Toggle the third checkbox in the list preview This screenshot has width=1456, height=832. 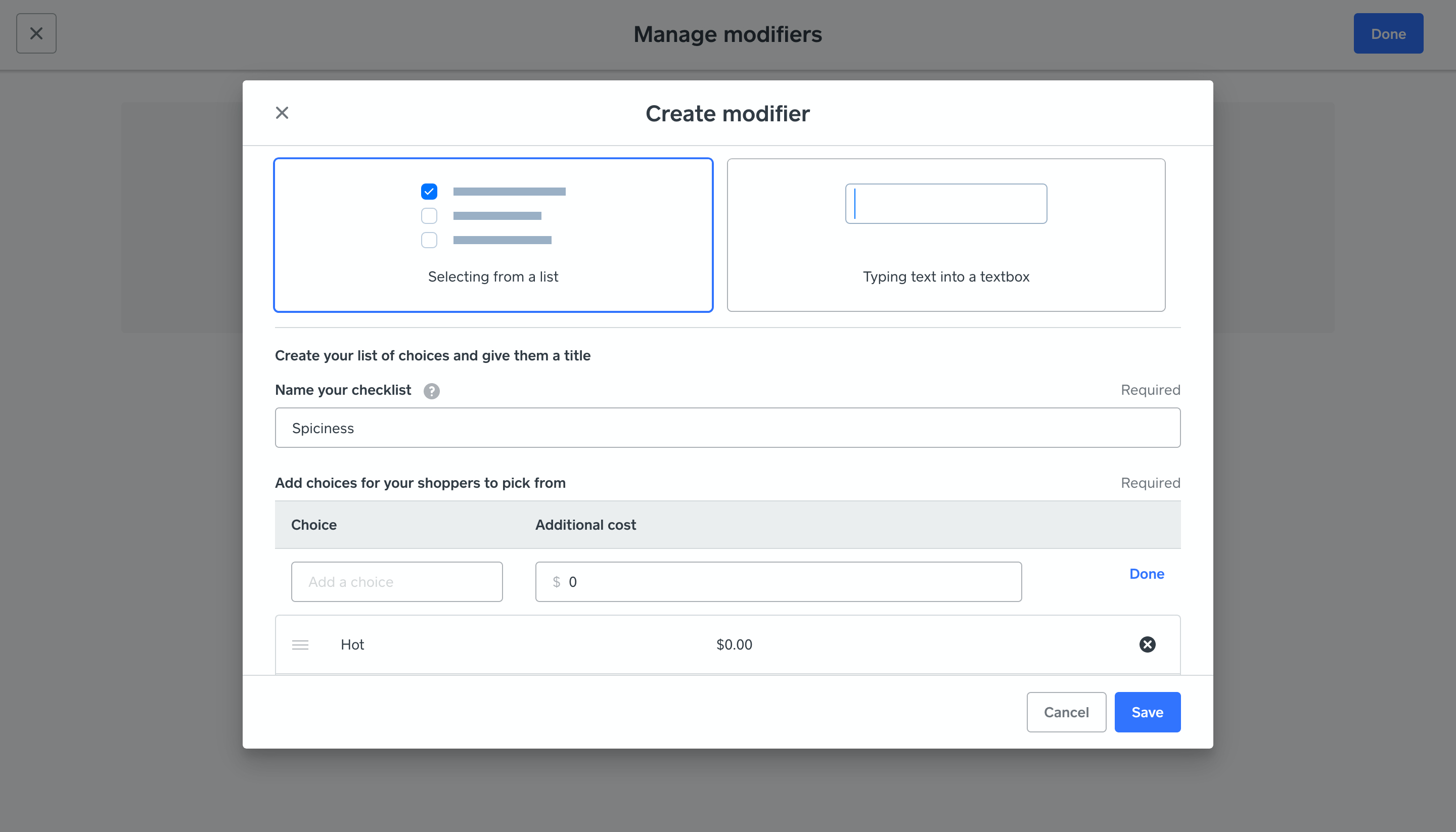tap(429, 240)
